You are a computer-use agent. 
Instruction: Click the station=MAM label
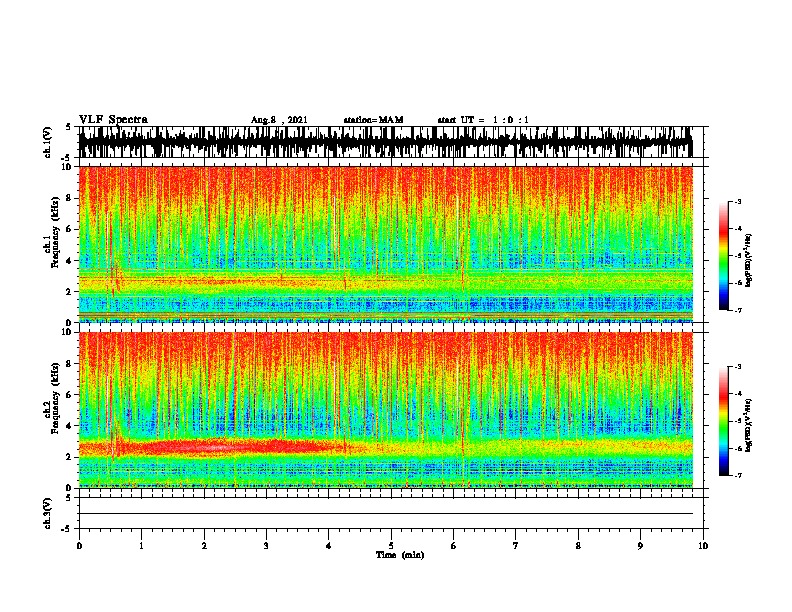tap(373, 120)
